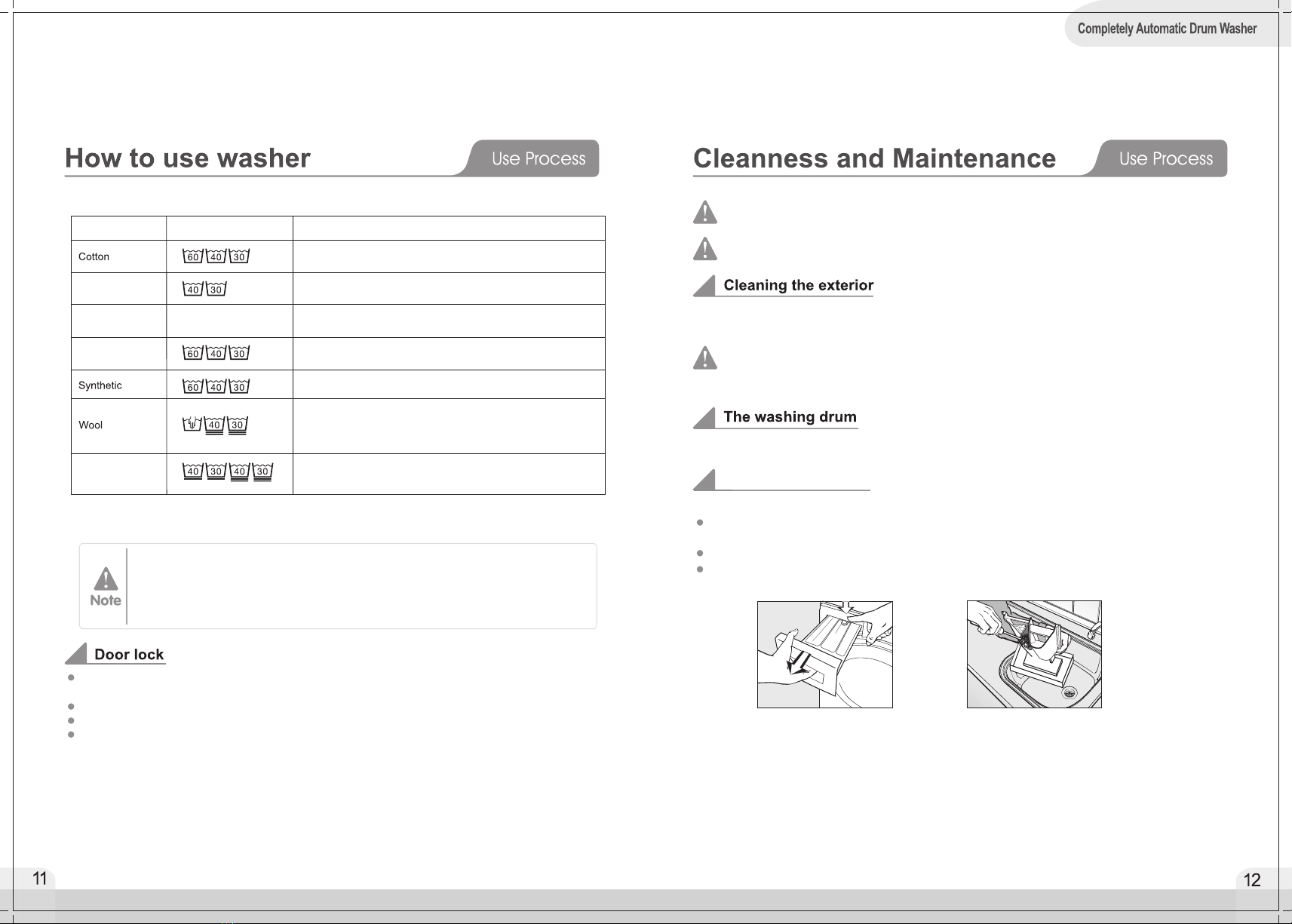Click the Synthetic row wash temperature symbols
The height and width of the screenshot is (924, 1292).
[216, 386]
